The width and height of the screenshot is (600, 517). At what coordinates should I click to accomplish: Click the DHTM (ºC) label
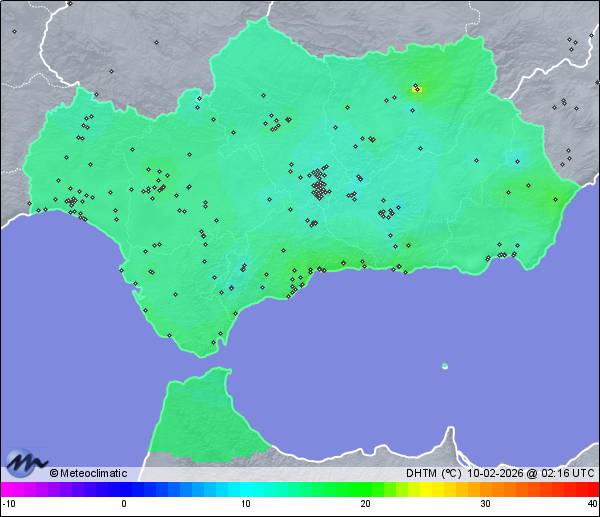[431, 473]
